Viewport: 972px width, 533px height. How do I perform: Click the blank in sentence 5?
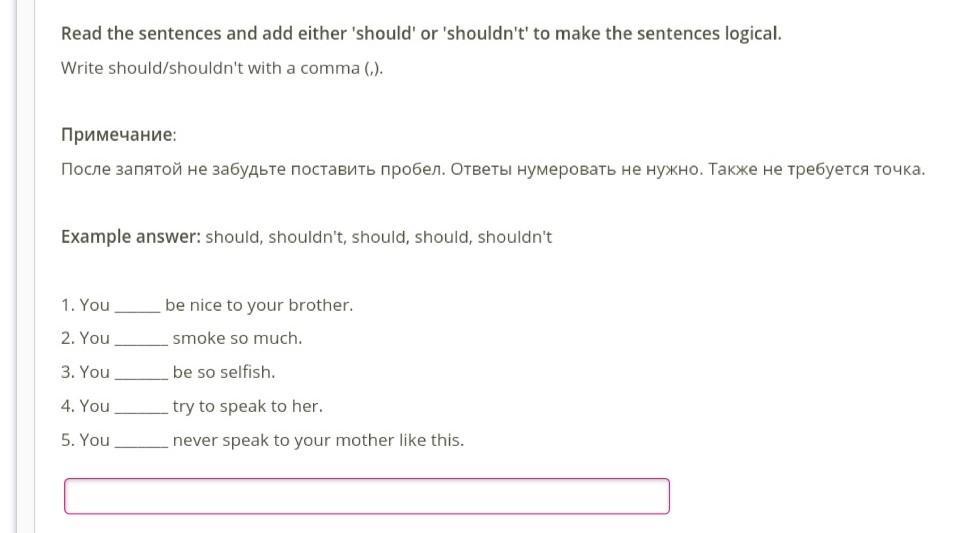point(141,441)
